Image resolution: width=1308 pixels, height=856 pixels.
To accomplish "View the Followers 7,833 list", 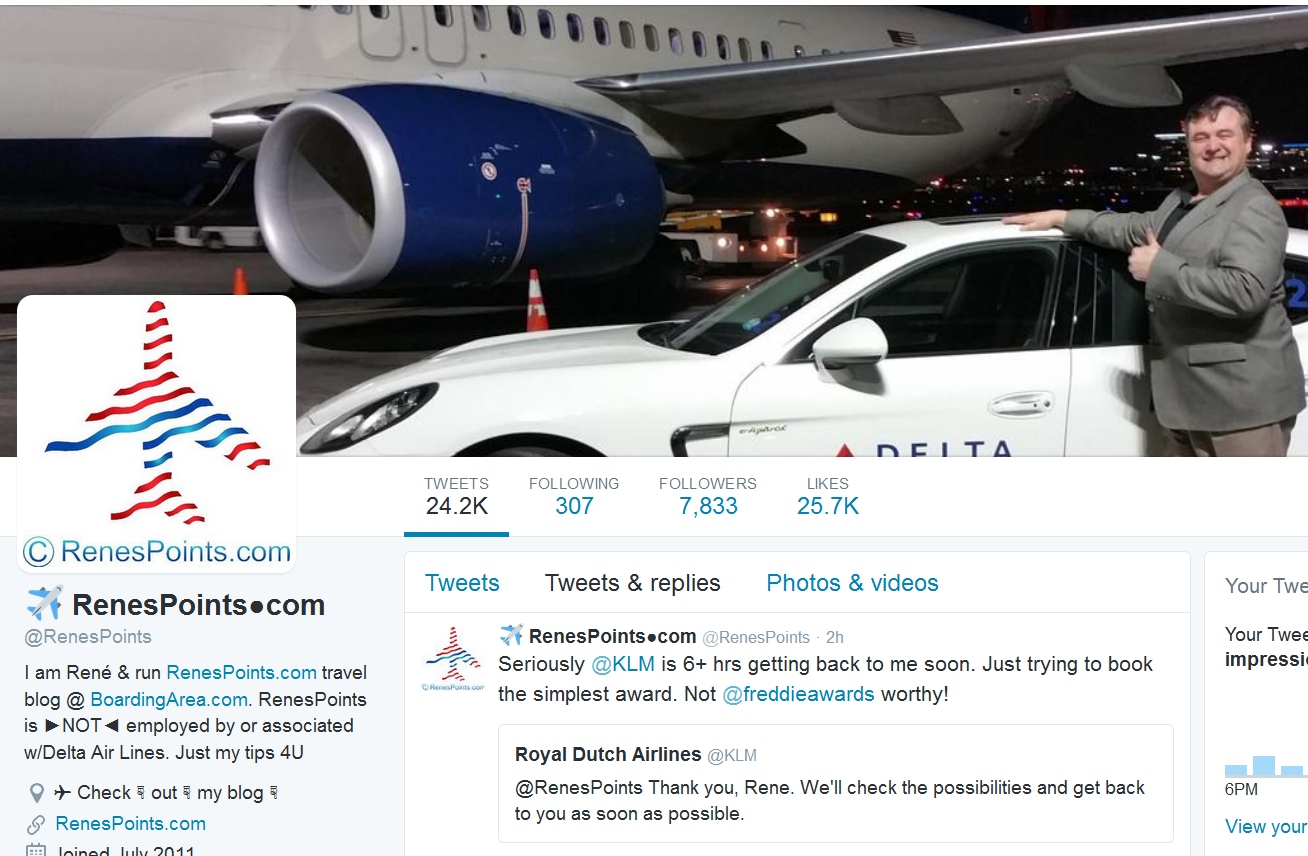I will point(708,496).
